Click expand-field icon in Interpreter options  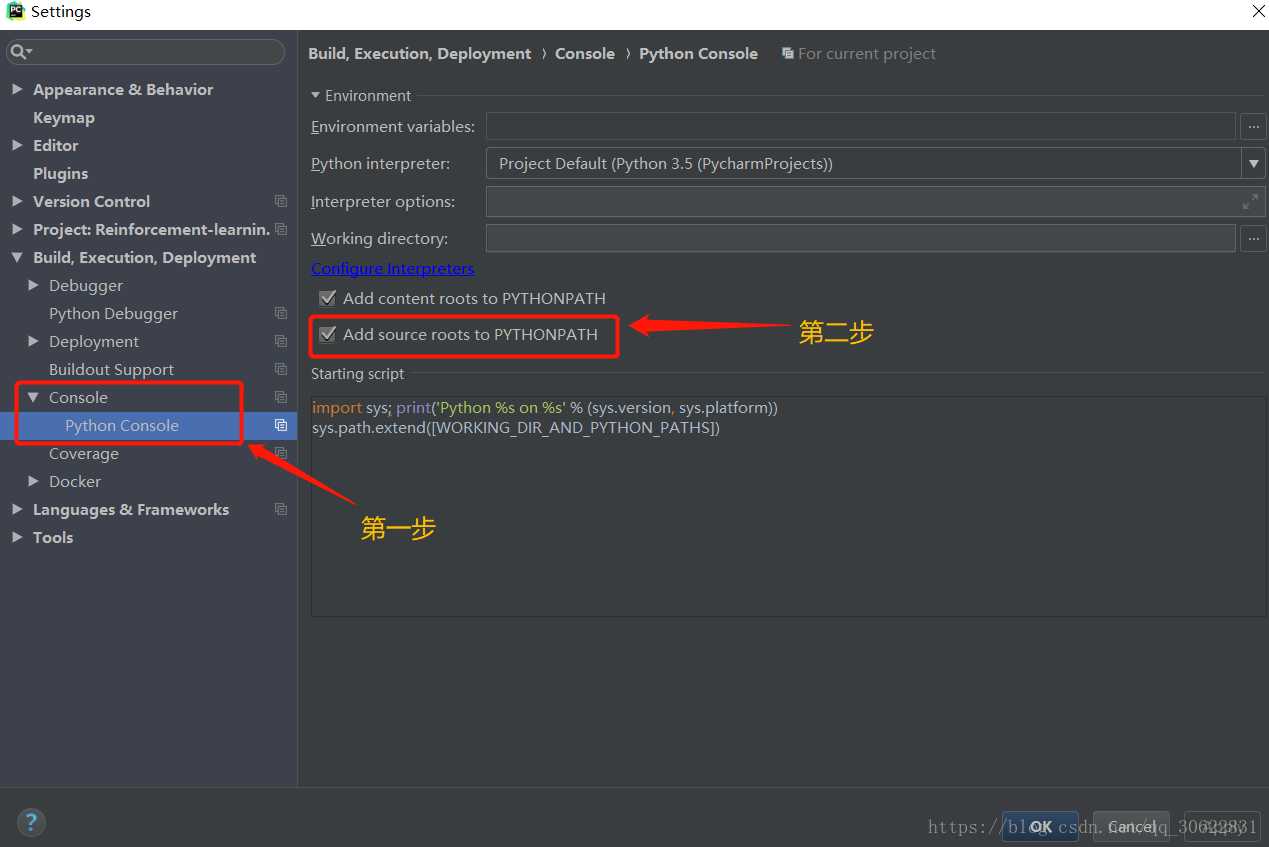click(1250, 201)
